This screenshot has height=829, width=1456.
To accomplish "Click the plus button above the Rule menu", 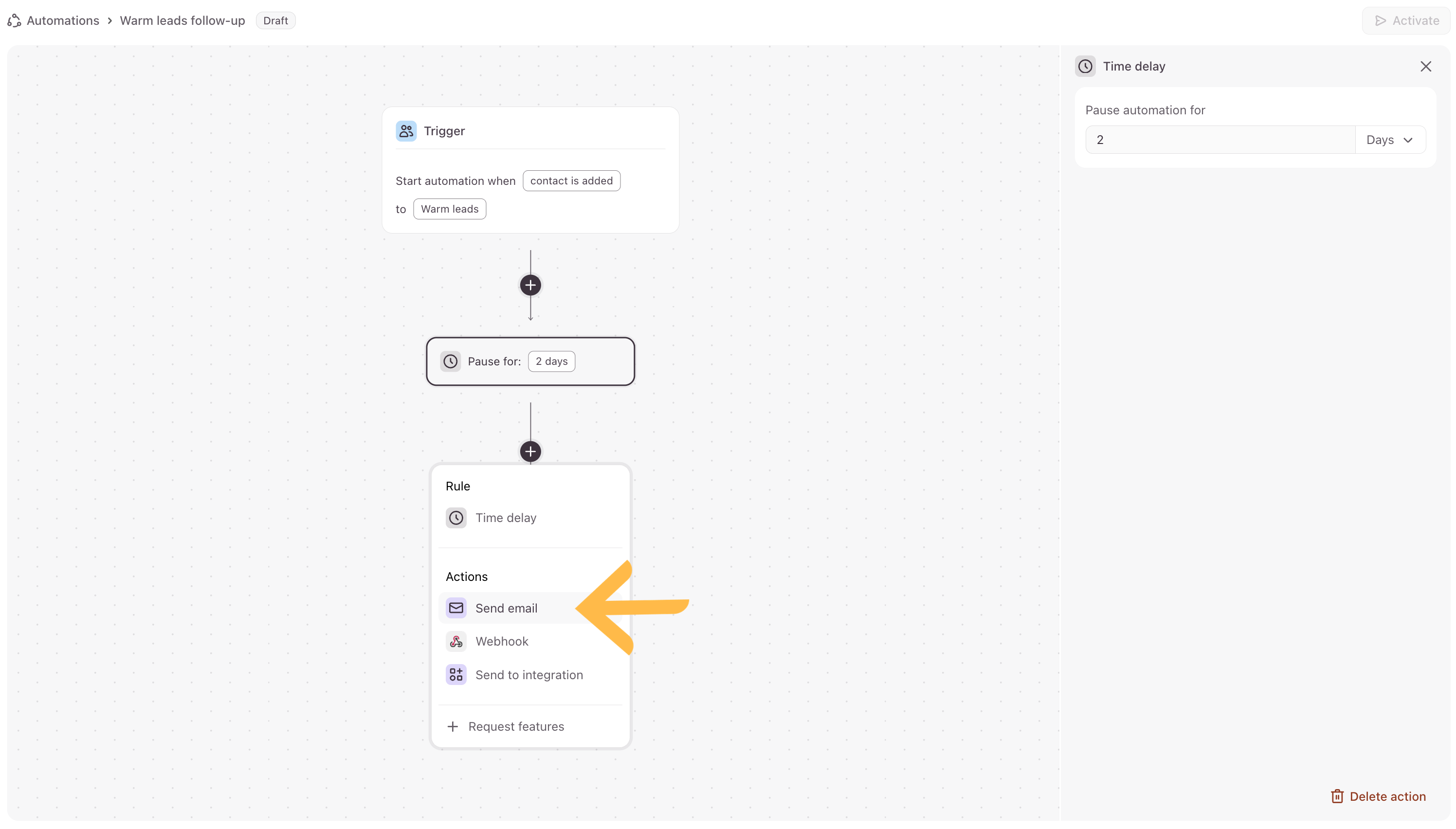I will (x=530, y=451).
